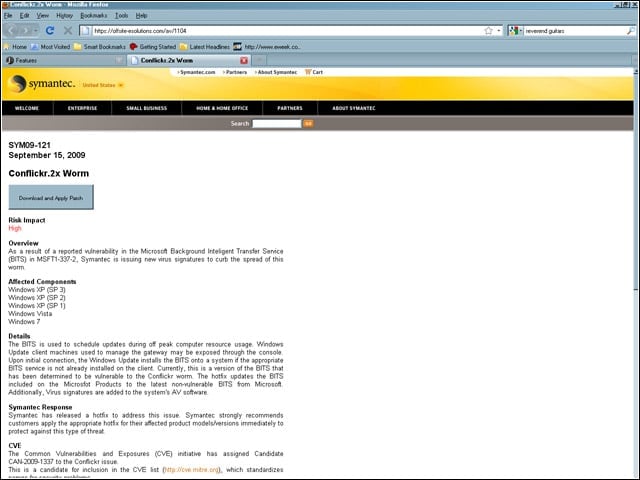Click 'Windows XP (SP 3)' list entry

(37, 290)
